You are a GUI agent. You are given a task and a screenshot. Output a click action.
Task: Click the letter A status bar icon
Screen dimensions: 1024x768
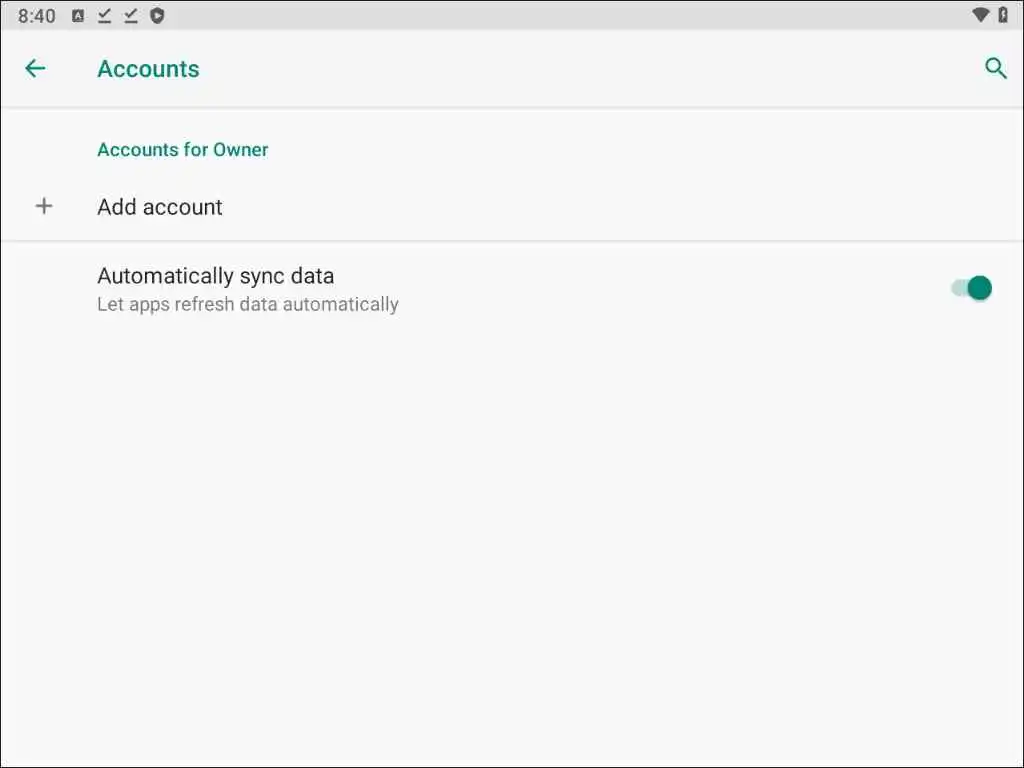click(78, 16)
